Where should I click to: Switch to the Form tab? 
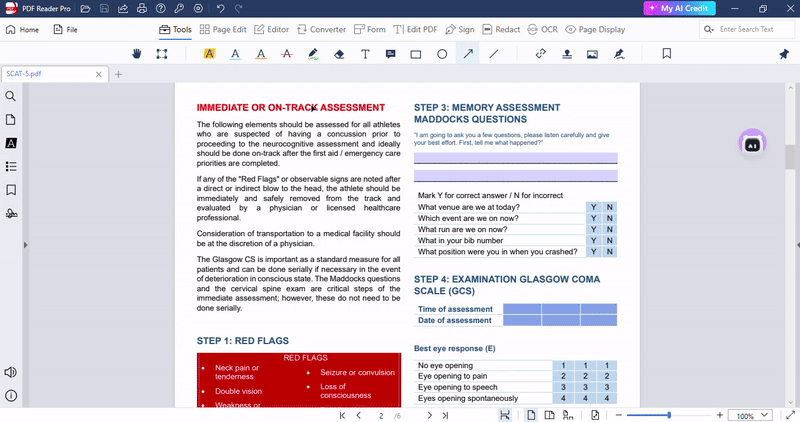click(x=370, y=30)
